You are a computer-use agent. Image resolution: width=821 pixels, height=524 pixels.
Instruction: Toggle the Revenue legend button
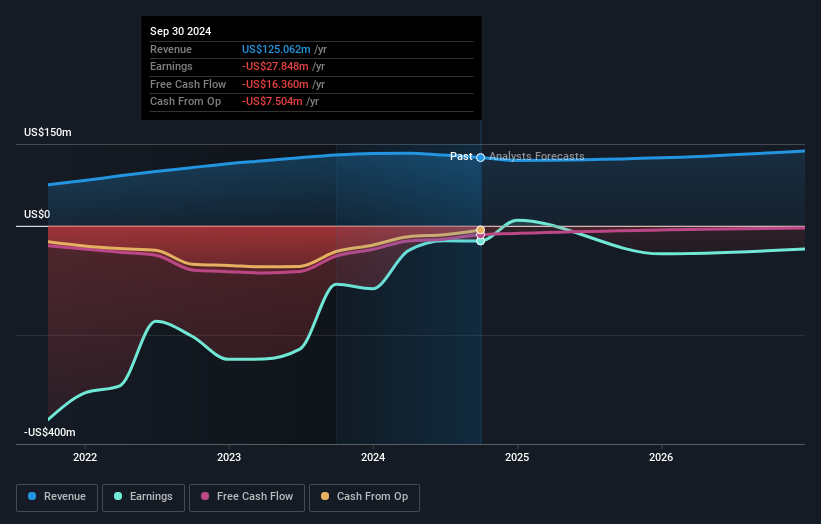pos(57,497)
